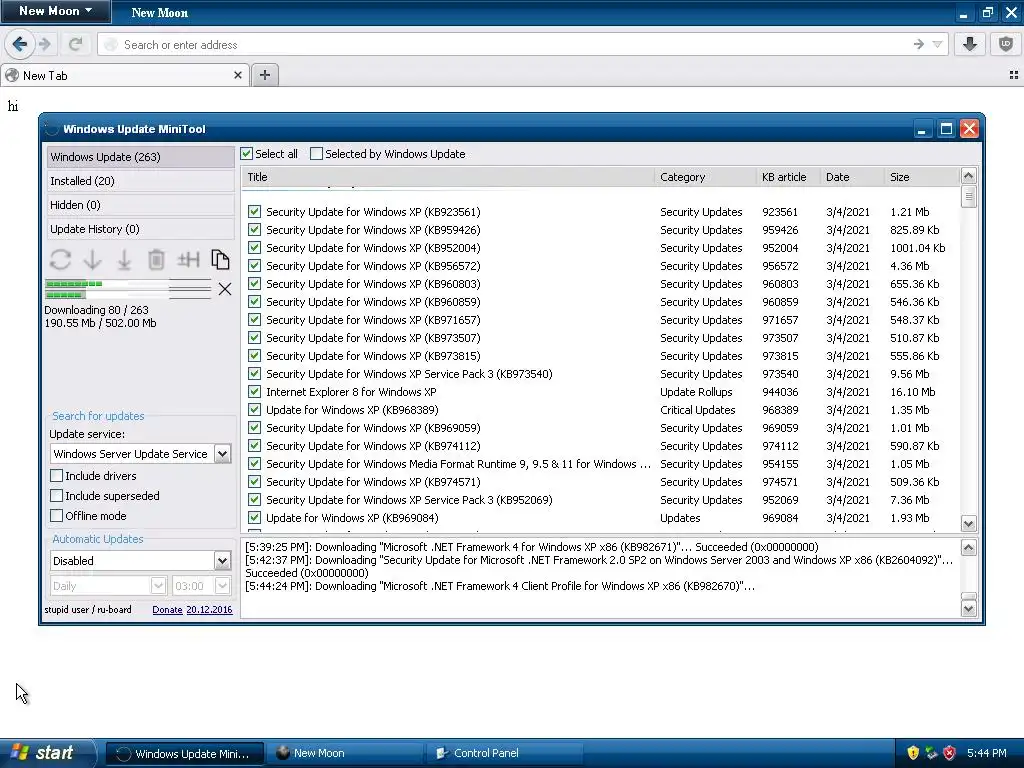Switch to New Moon in taskbar
The image size is (1024, 768).
[346, 753]
